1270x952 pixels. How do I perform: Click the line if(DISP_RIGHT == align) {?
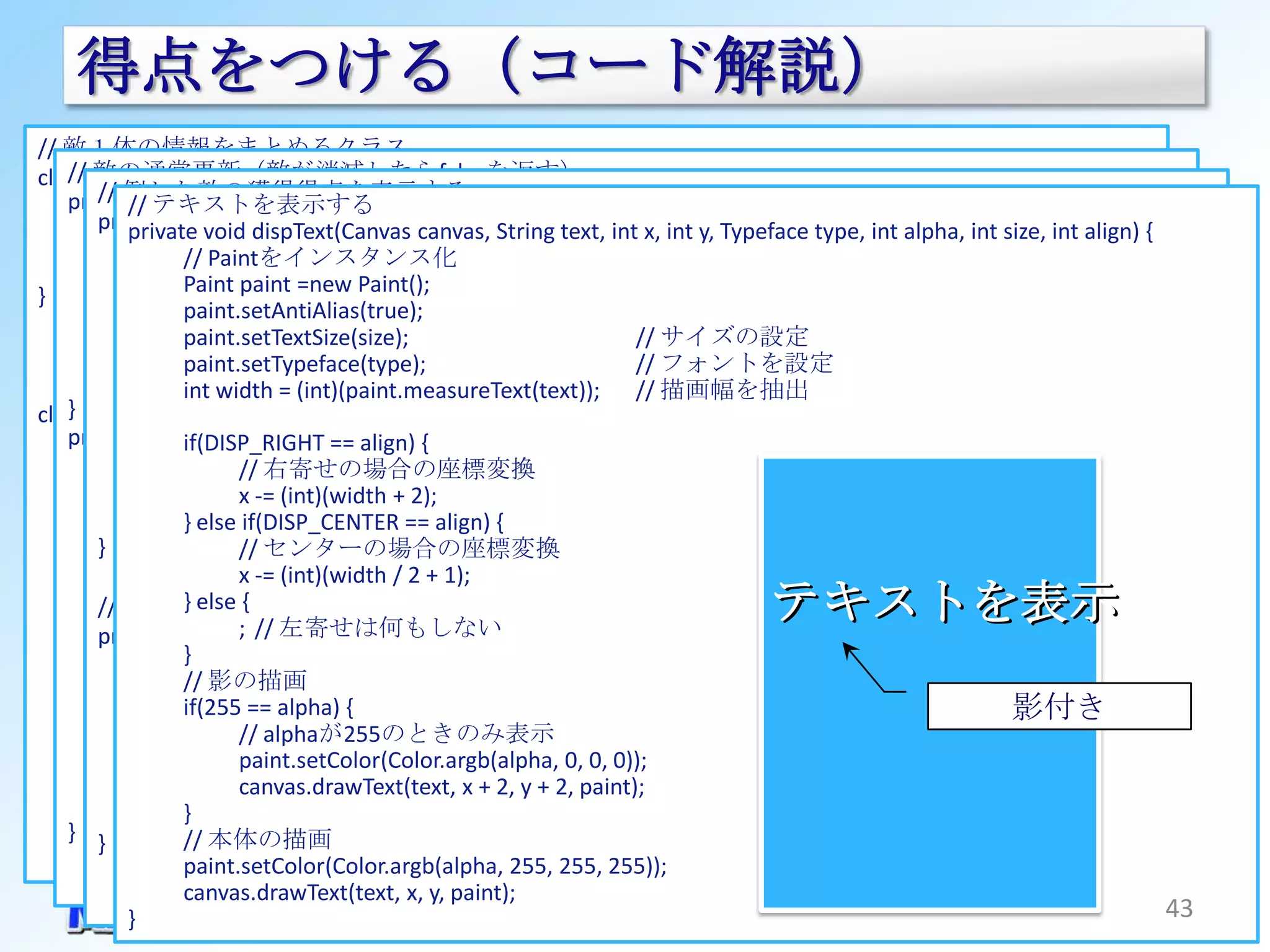coord(306,443)
